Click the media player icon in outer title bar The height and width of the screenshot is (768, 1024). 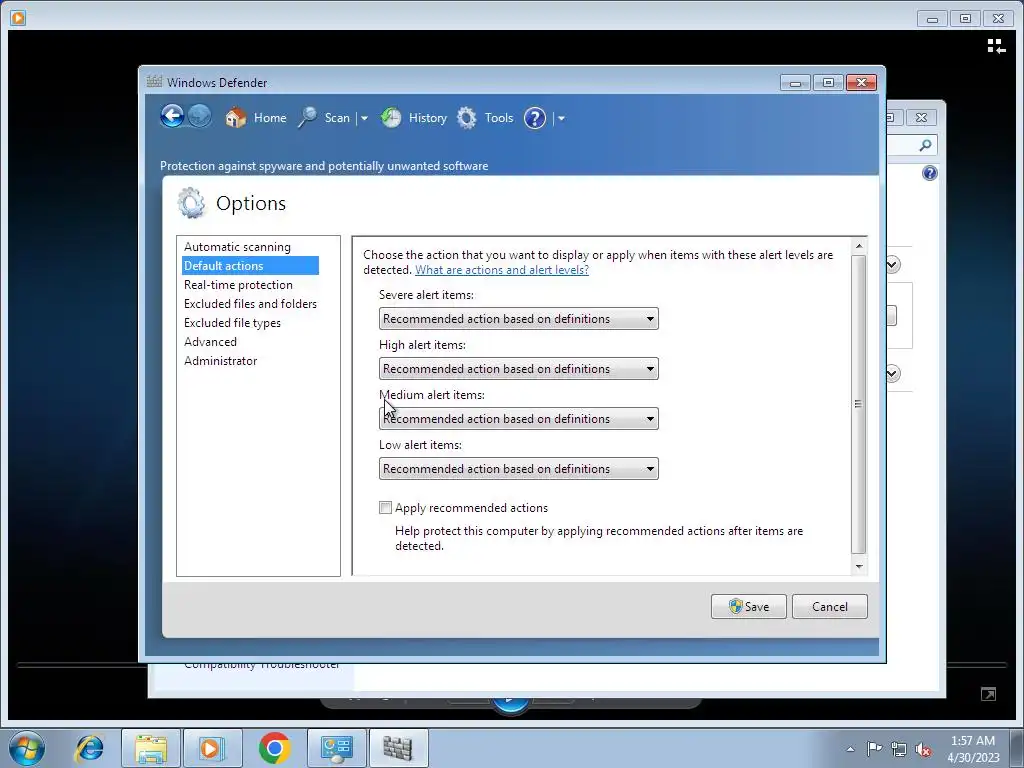18,18
